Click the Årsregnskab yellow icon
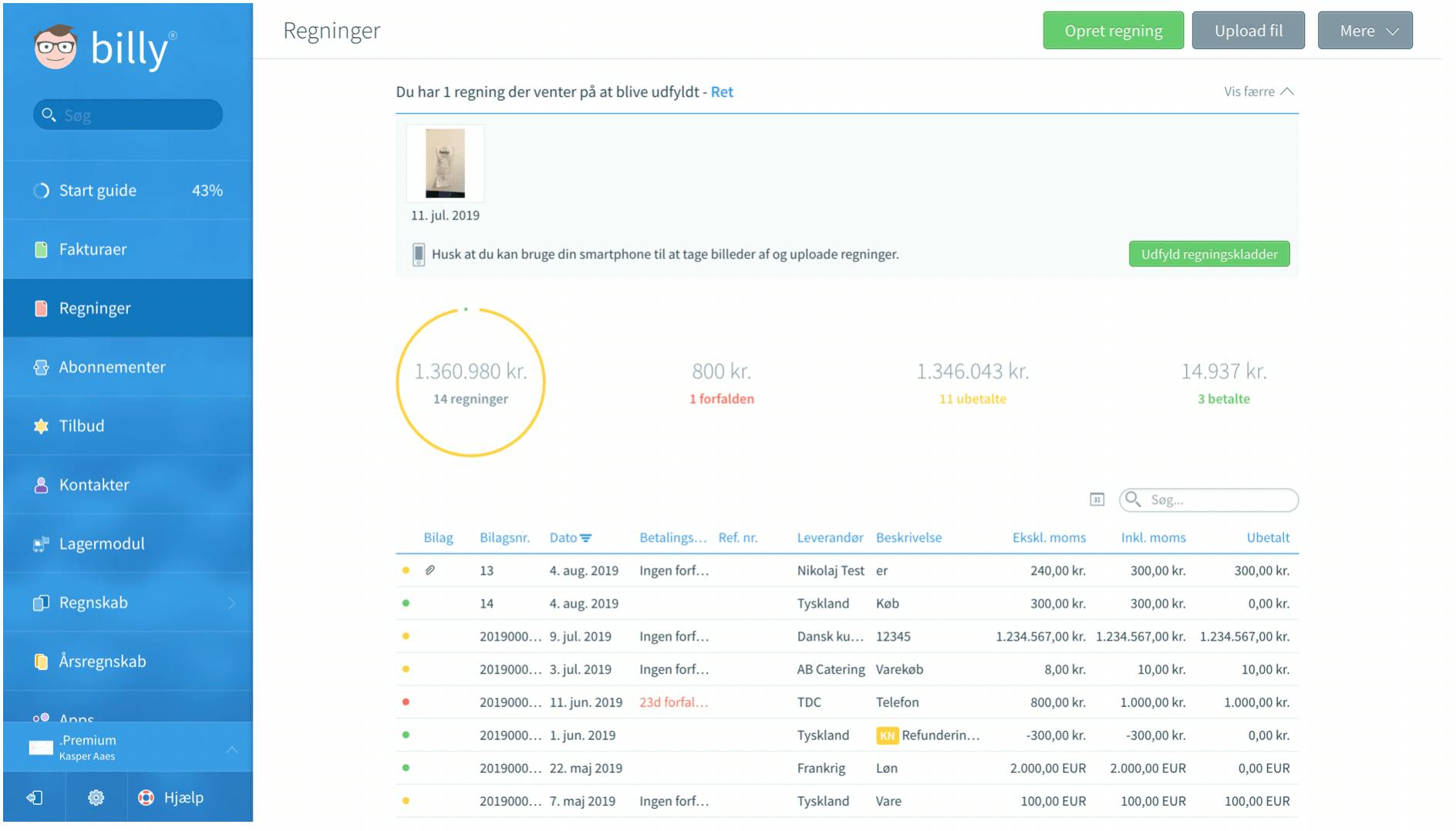This screenshot has width=1456, height=831. coord(42,661)
